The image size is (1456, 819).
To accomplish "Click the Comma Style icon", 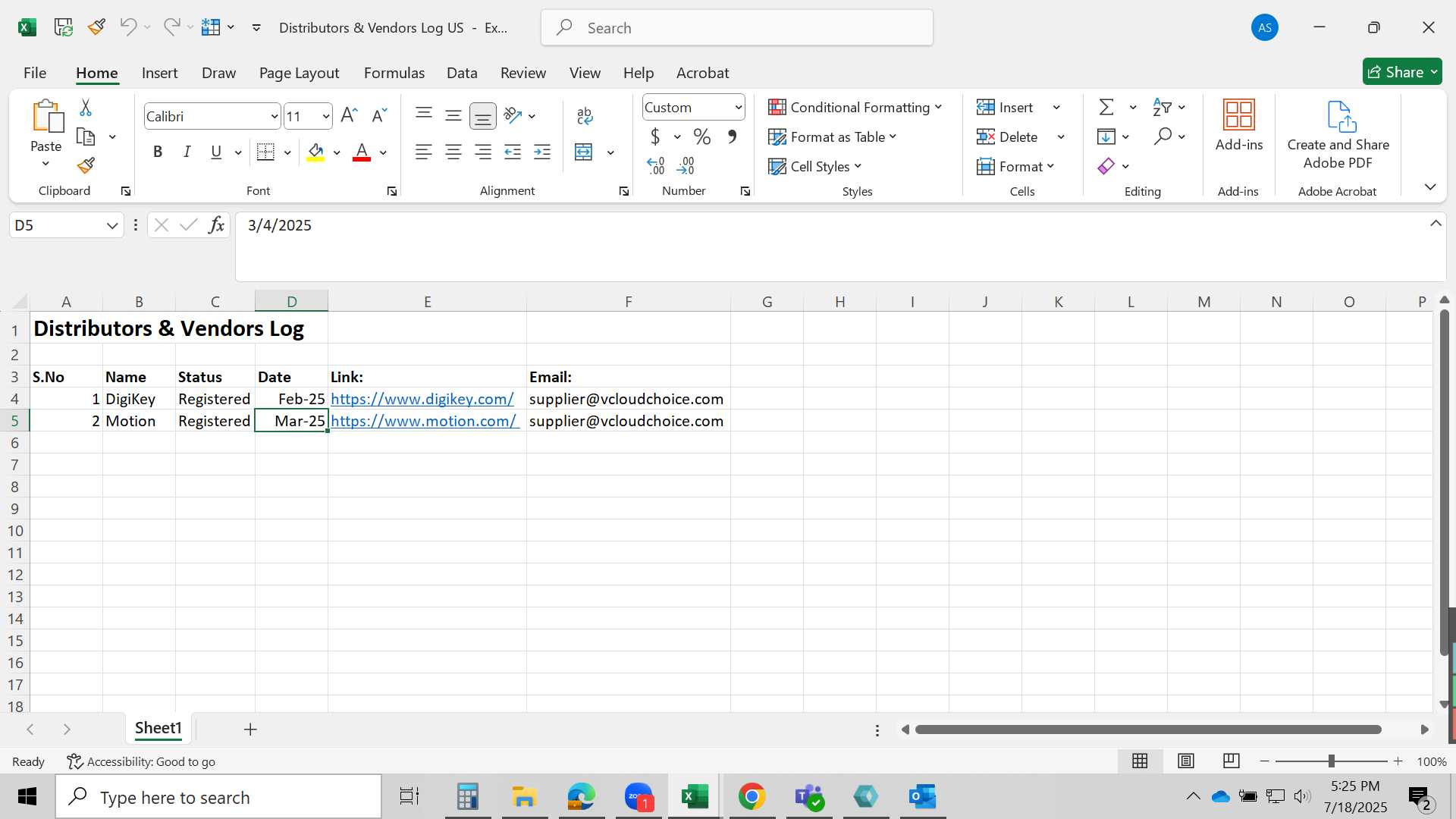I will click(732, 136).
